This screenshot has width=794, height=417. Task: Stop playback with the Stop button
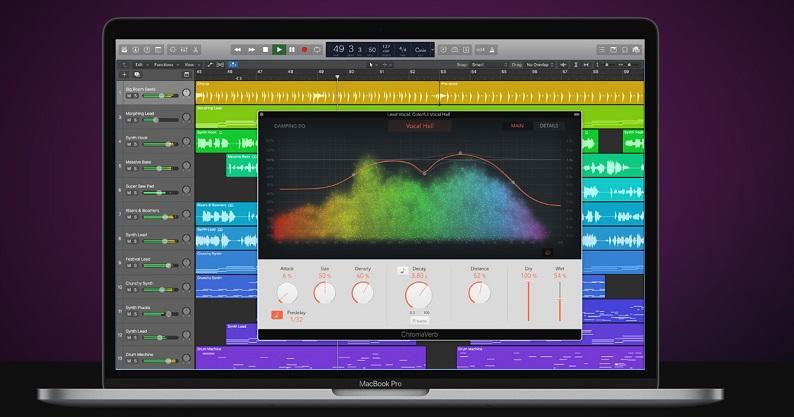pyautogui.click(x=265, y=50)
